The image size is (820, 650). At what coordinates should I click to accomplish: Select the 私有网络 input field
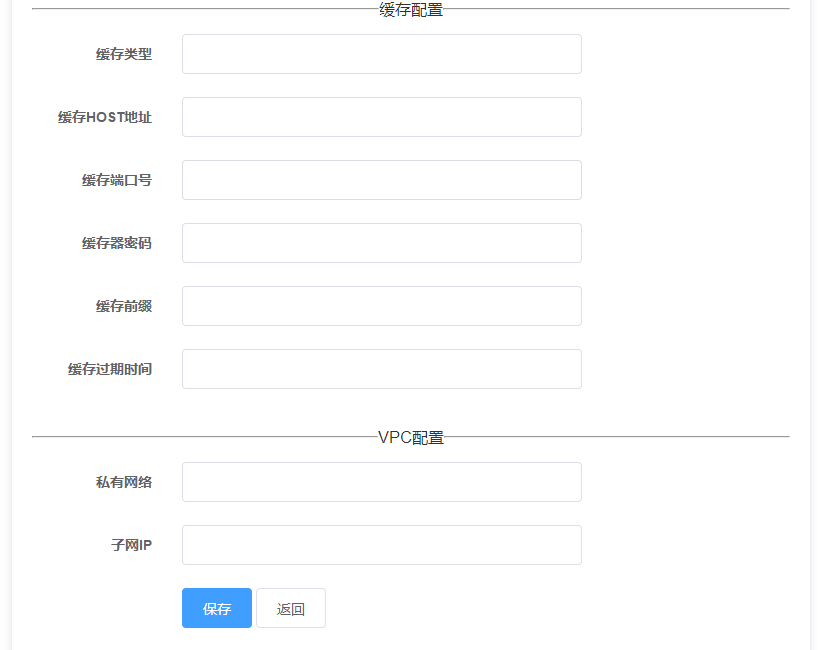coord(382,482)
